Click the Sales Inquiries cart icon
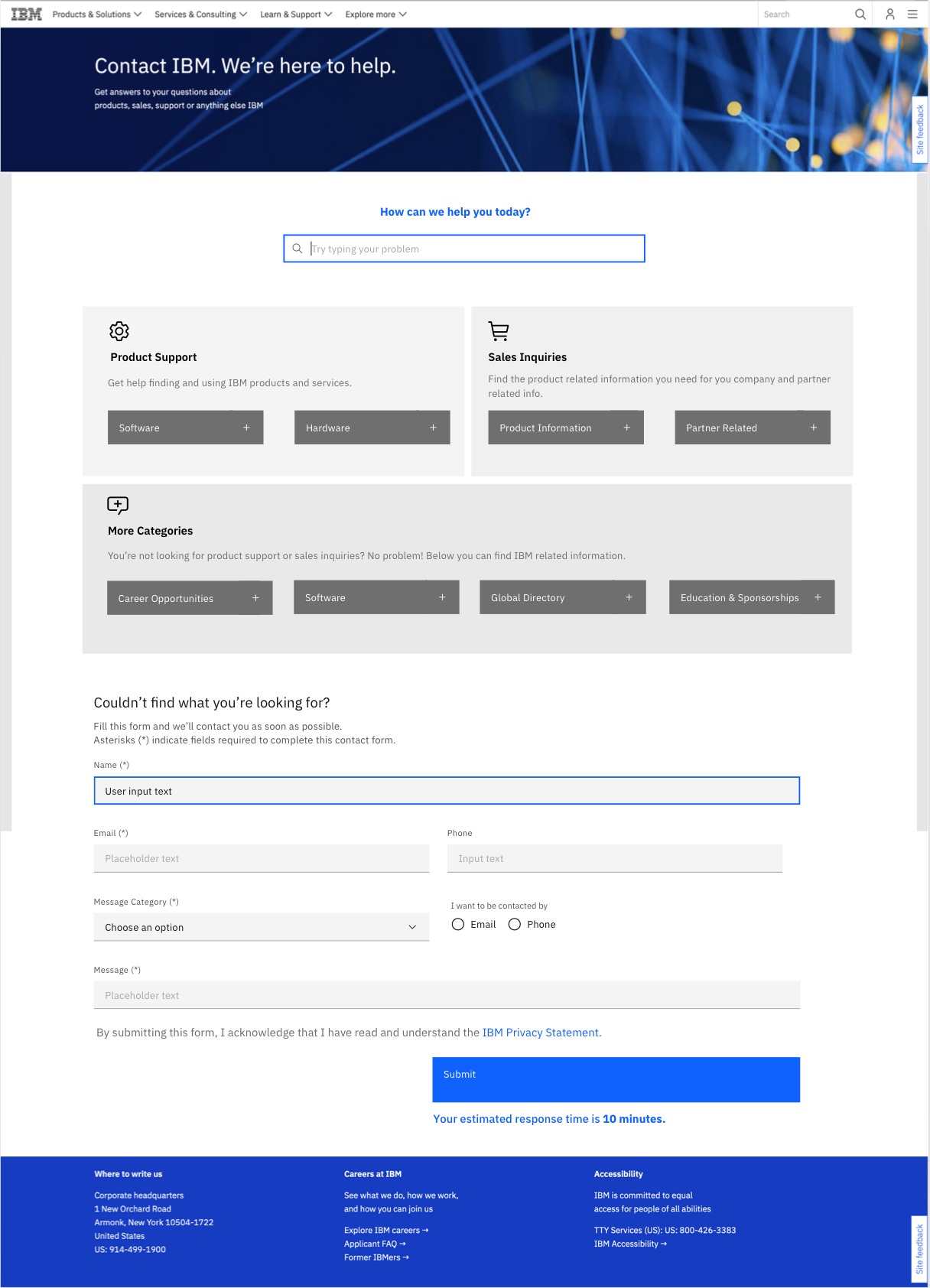 click(499, 331)
